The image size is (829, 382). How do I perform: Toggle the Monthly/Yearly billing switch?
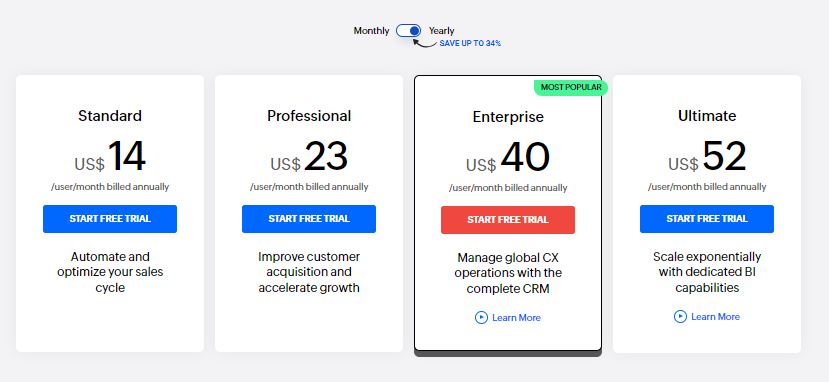[409, 31]
